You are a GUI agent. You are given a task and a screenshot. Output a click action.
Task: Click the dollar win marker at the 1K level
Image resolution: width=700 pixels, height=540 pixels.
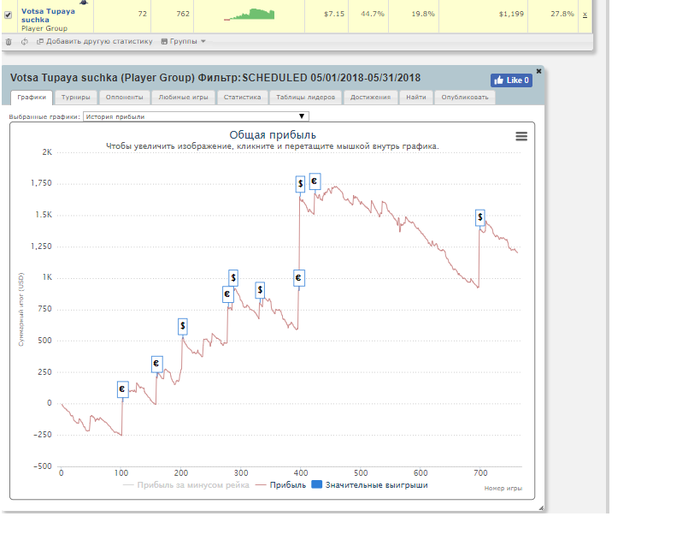(233, 278)
